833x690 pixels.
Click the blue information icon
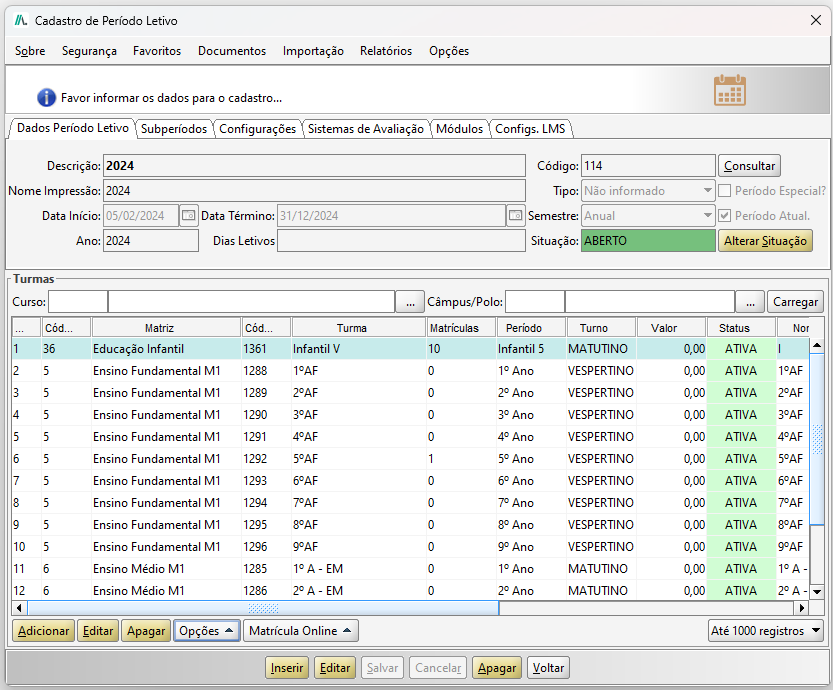click(x=46, y=98)
